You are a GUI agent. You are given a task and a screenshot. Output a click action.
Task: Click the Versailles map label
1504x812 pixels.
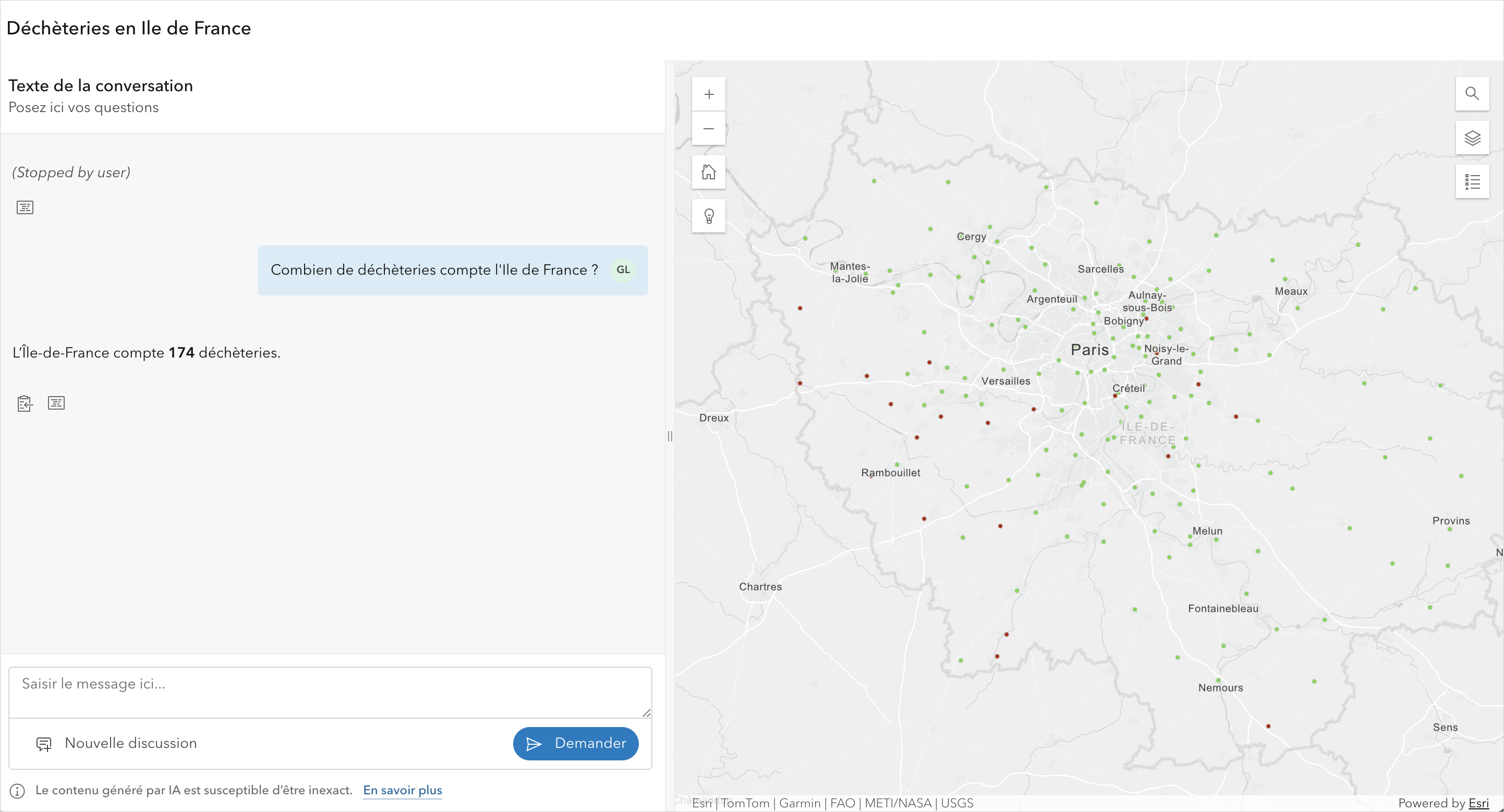click(1005, 381)
